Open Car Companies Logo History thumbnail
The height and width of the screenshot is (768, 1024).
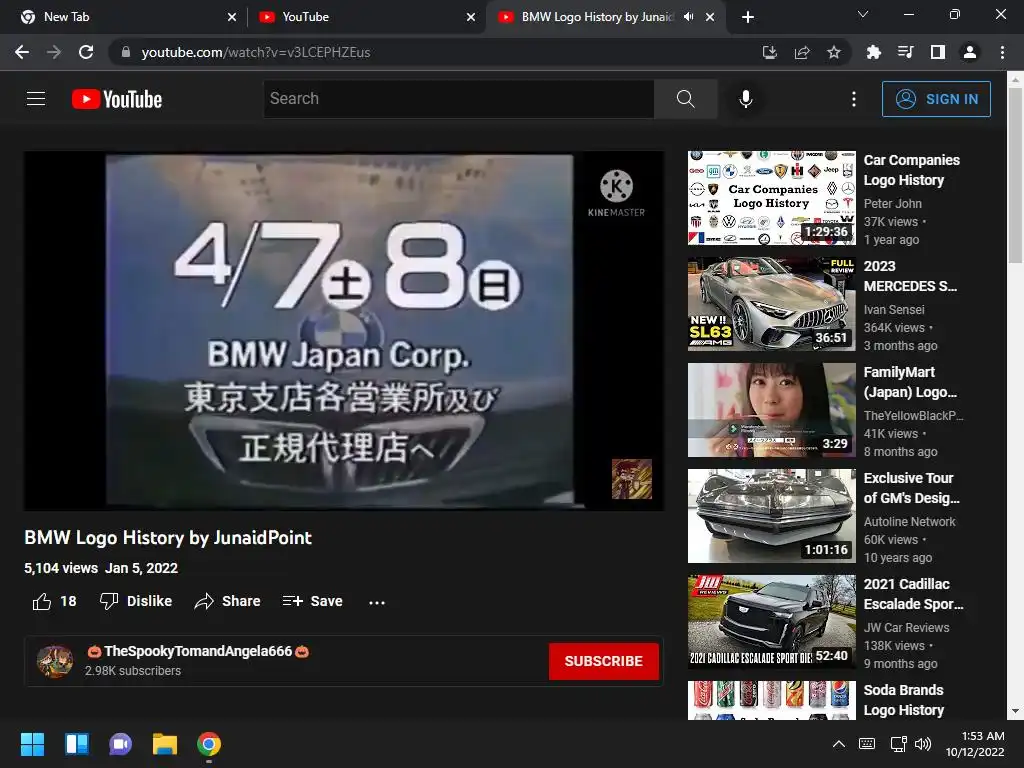(771, 198)
